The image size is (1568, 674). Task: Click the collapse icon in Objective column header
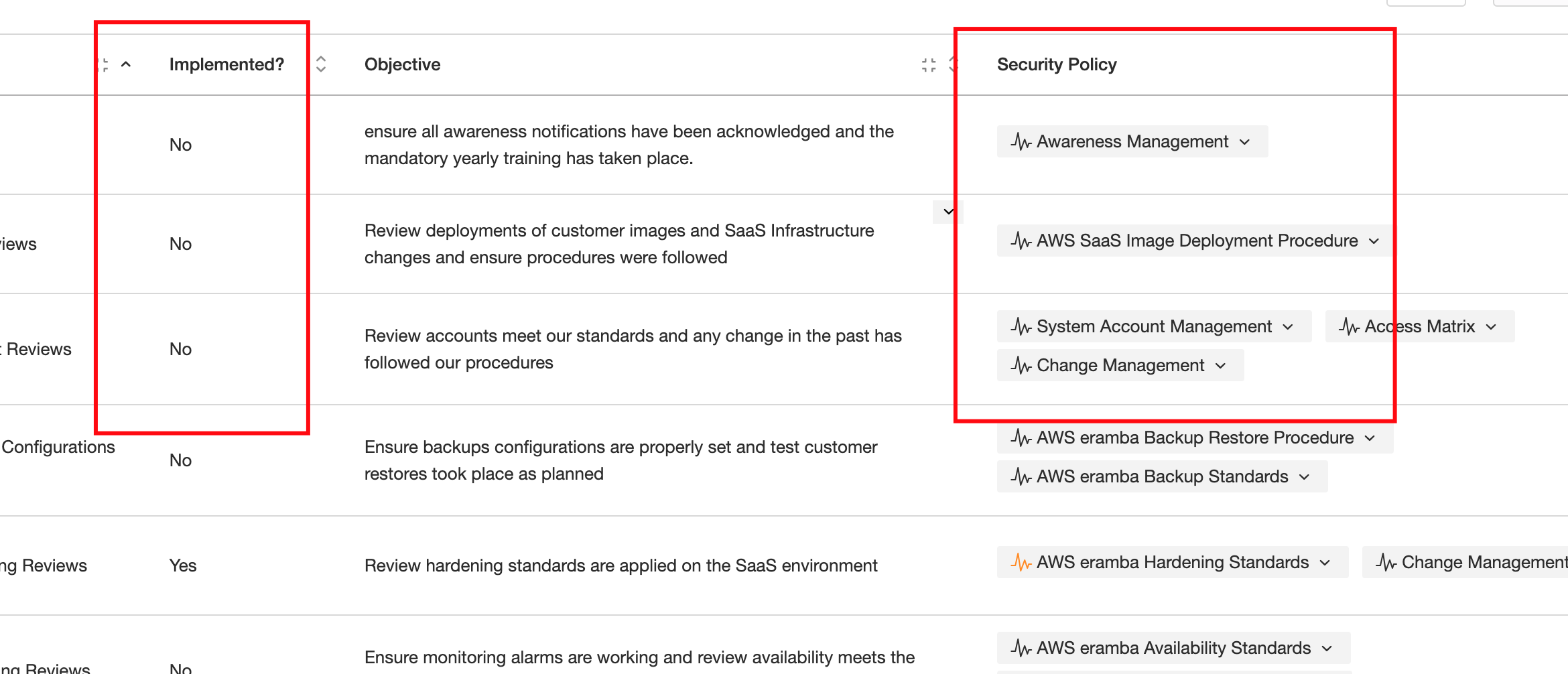click(928, 65)
